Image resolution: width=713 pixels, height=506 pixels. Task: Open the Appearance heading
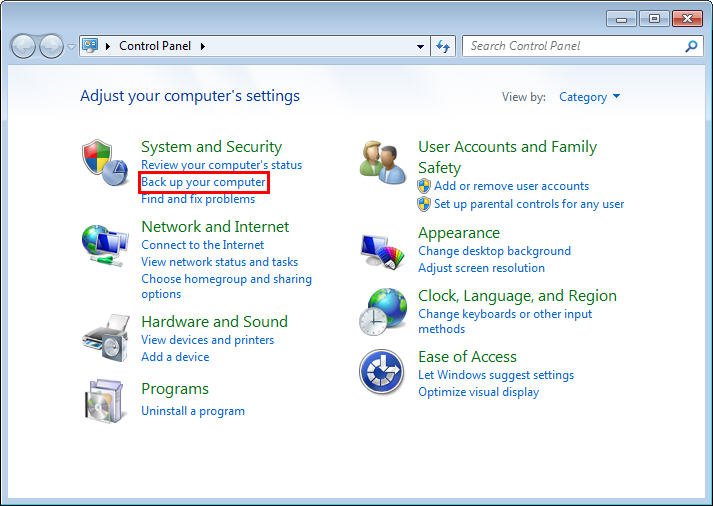click(x=459, y=233)
